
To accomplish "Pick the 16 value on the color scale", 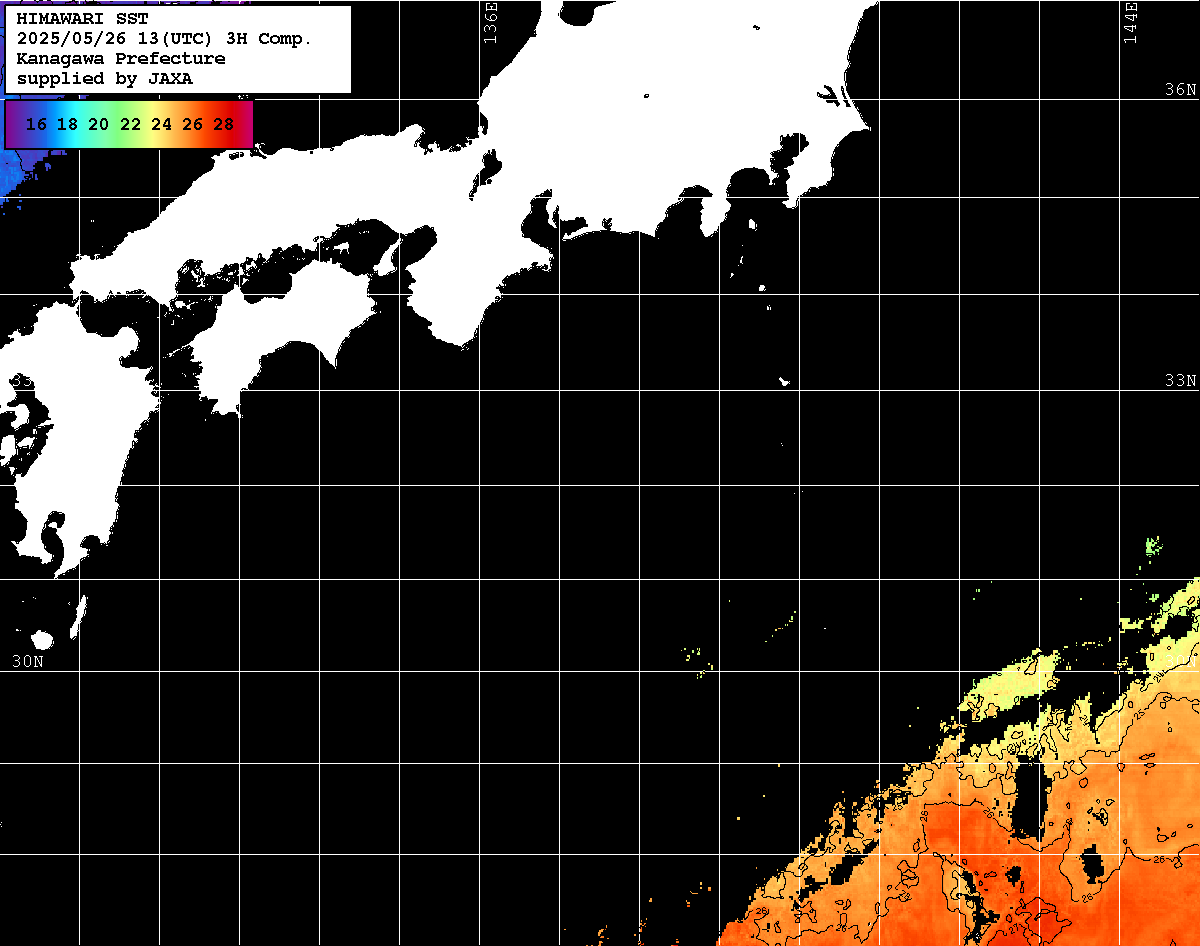I will (x=36, y=125).
